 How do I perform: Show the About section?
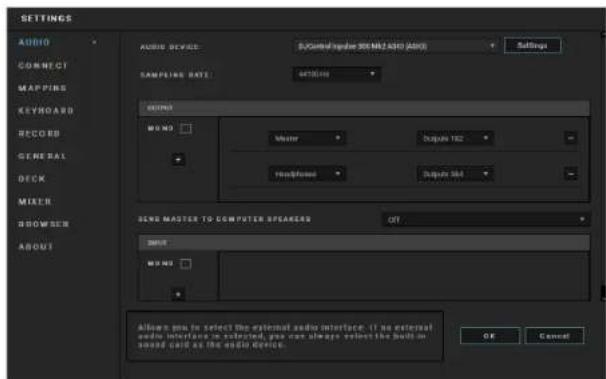point(36,247)
